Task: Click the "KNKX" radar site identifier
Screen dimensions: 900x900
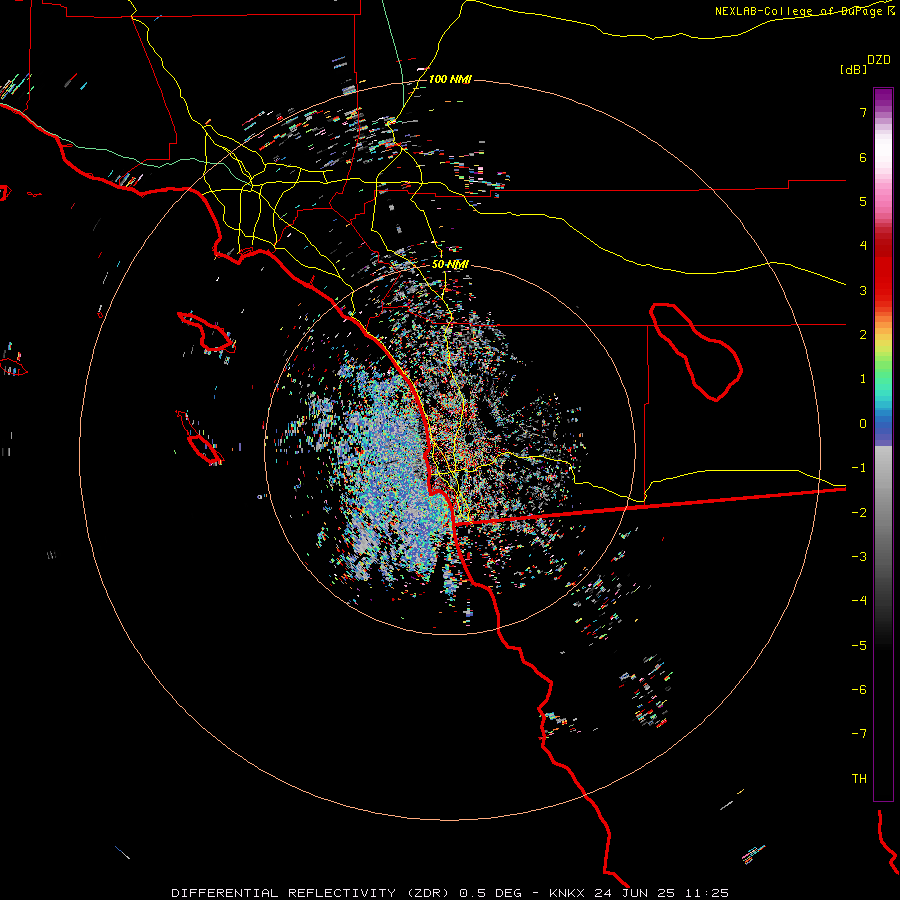Action: click(567, 893)
